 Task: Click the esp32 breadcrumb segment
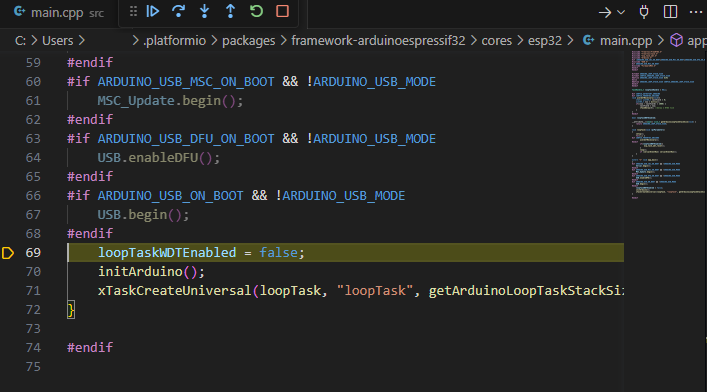tap(545, 41)
